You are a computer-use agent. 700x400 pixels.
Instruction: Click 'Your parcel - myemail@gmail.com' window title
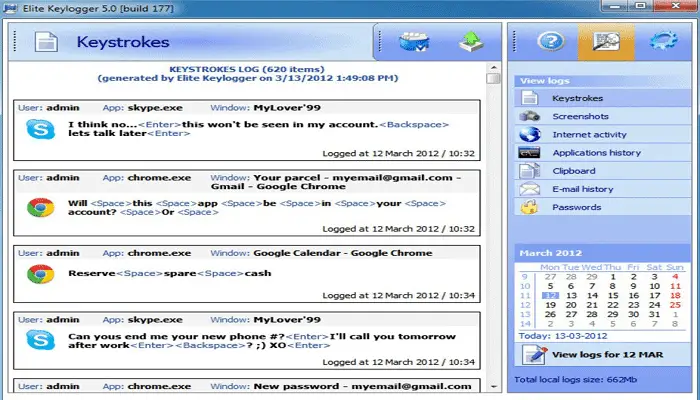point(337,182)
